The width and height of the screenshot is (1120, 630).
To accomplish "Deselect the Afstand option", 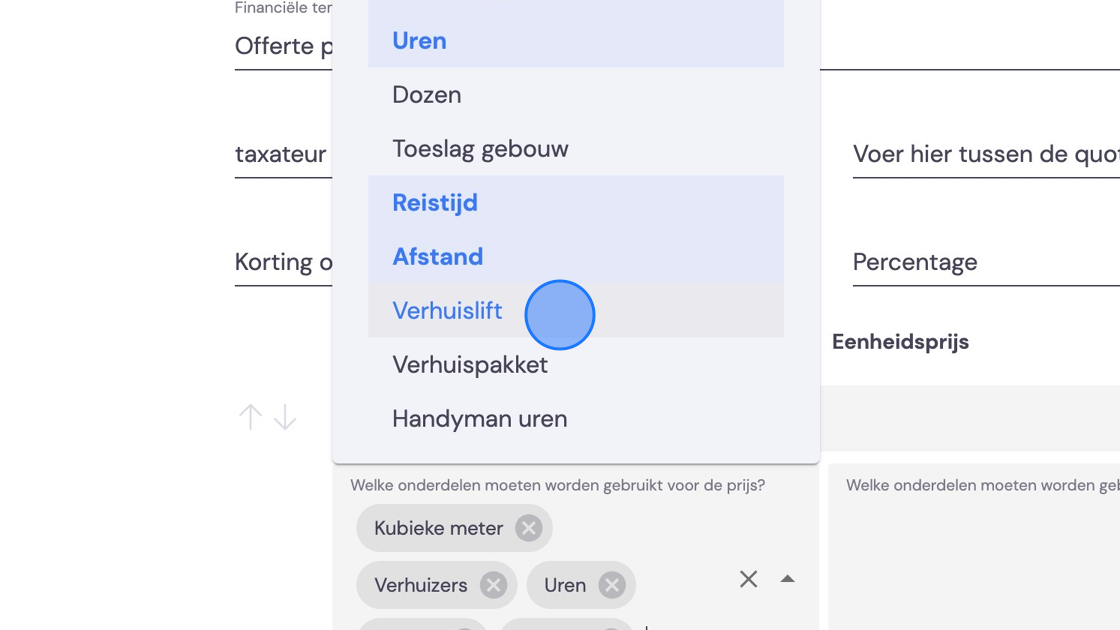I will [576, 257].
